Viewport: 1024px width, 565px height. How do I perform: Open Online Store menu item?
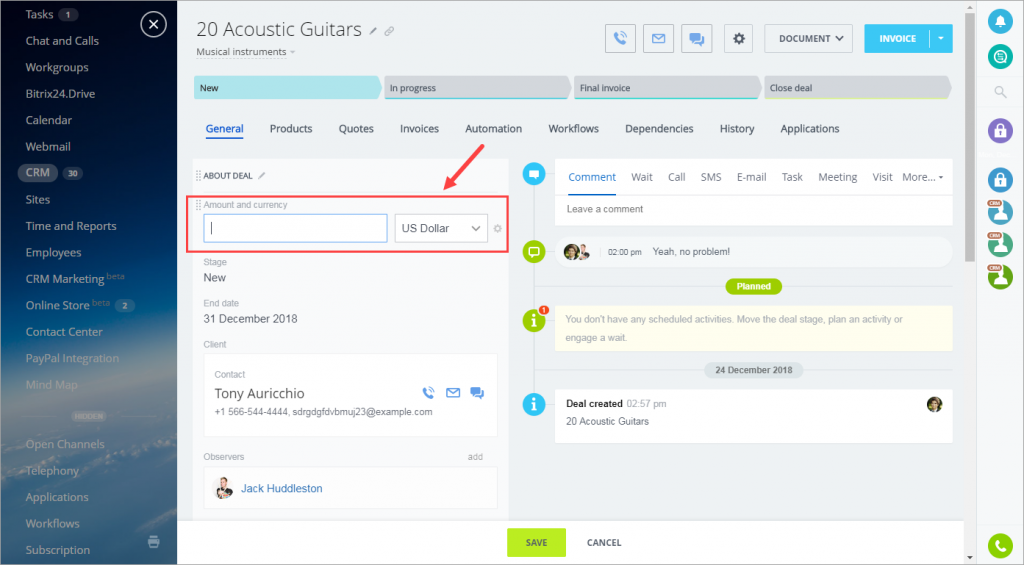tap(57, 305)
